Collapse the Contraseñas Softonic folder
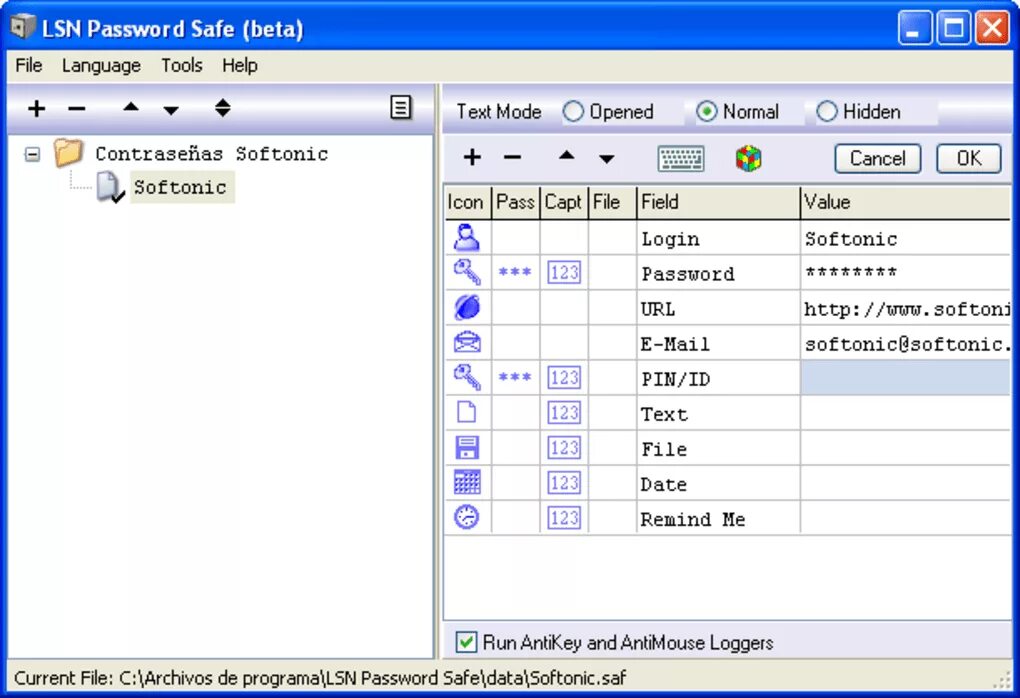The image size is (1020, 698). pos(32,154)
